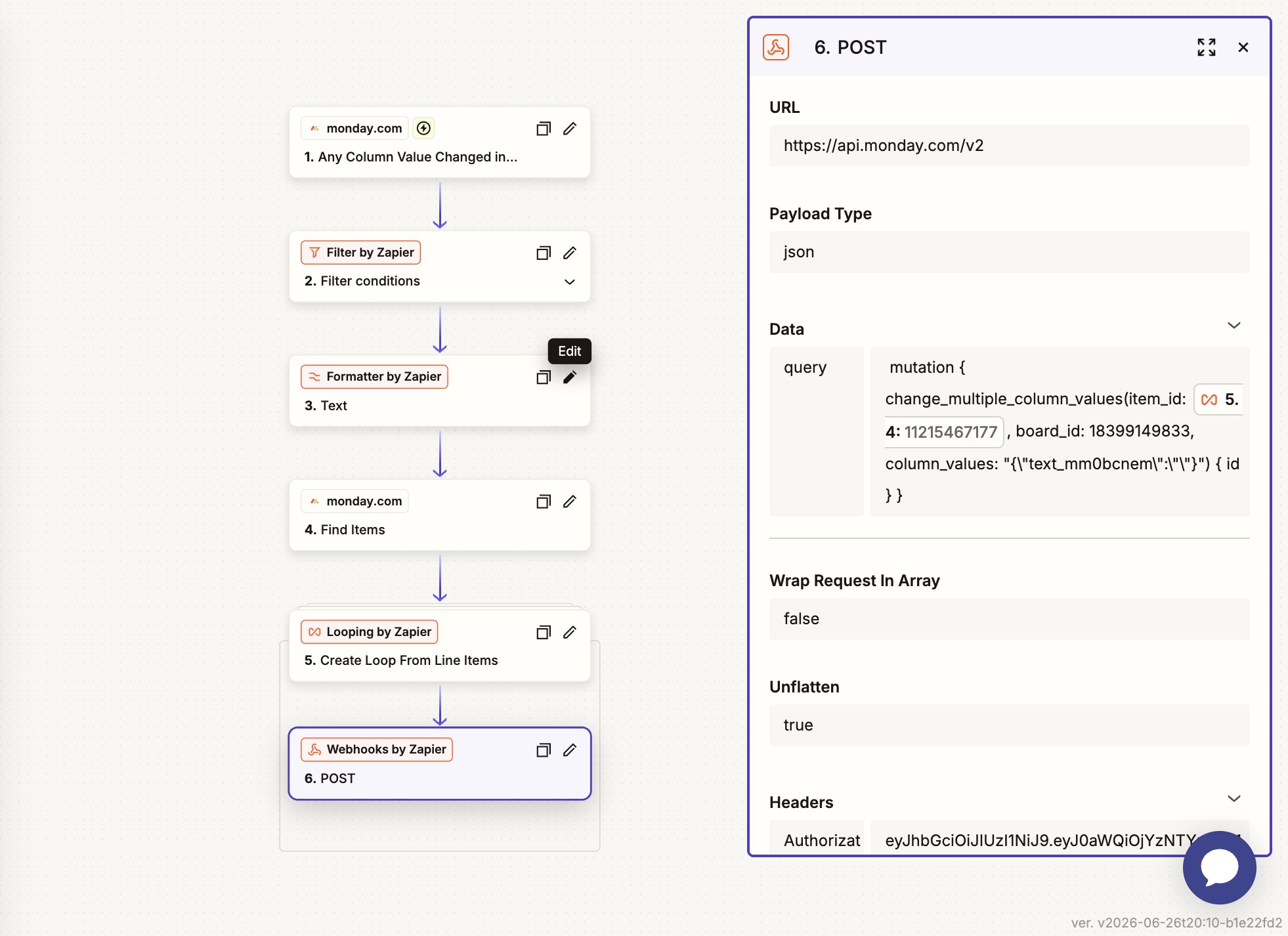Select '5. Create Loop From Line Items' title
Screen dimensions: 1288x936
click(401, 660)
